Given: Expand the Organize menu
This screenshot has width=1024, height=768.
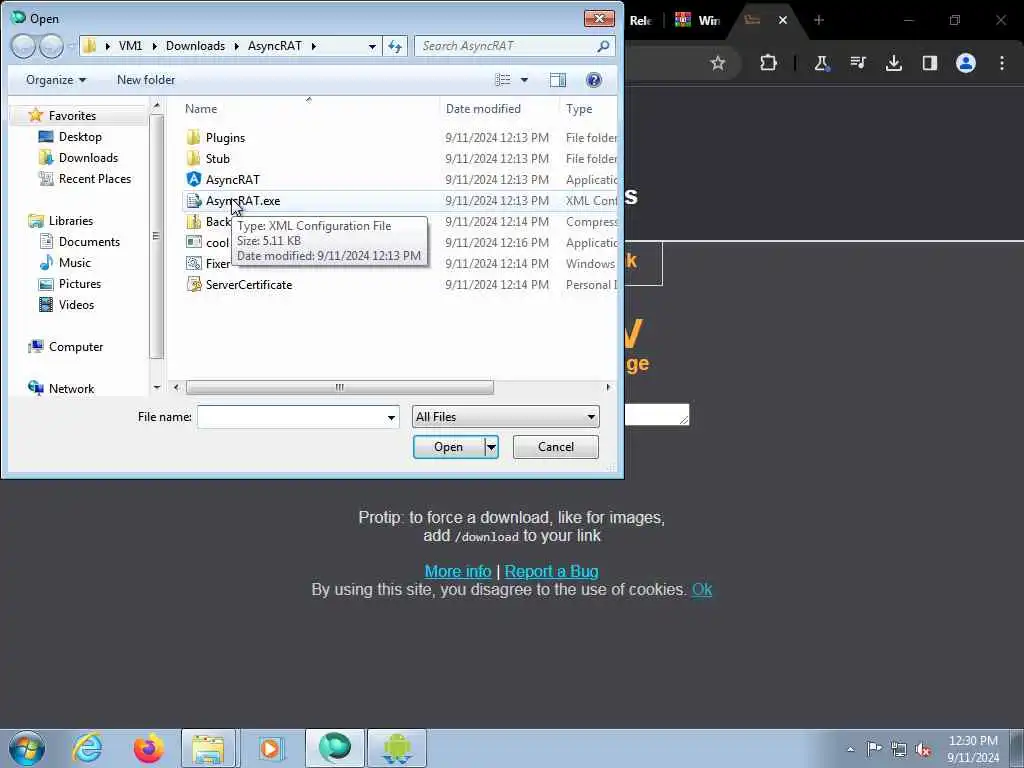Looking at the screenshot, I should (x=56, y=80).
